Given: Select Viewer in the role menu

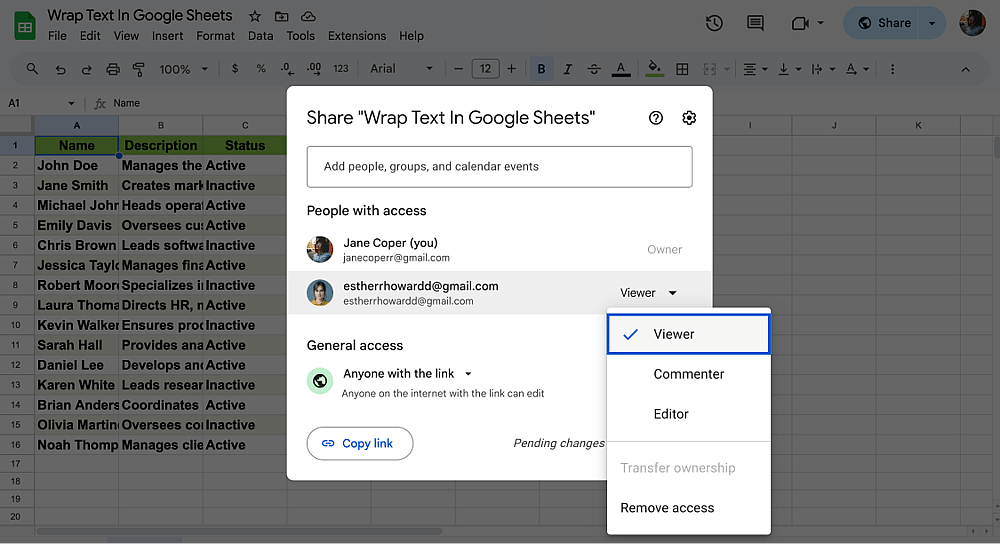Looking at the screenshot, I should coord(689,334).
